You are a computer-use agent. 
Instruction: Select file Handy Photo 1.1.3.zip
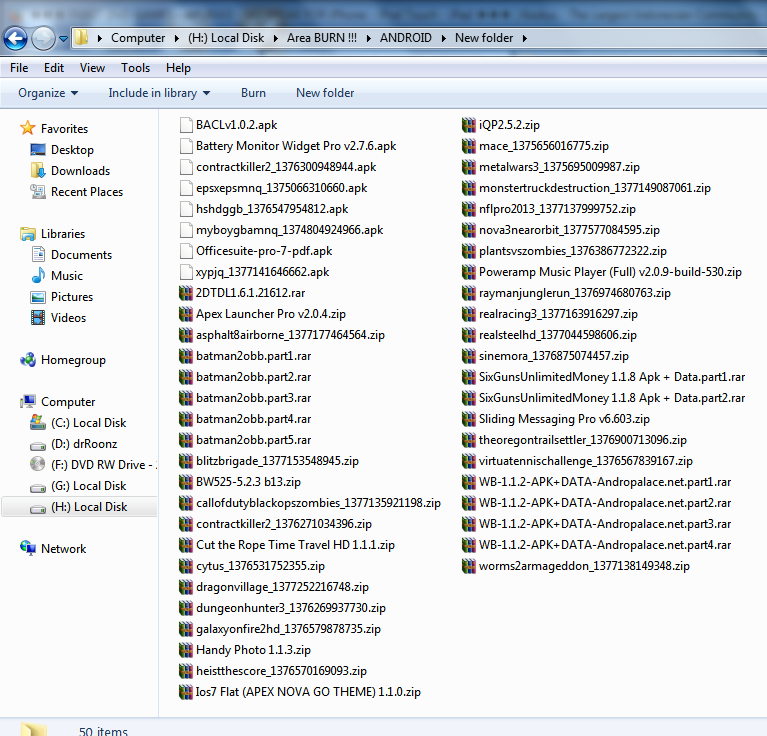click(x=253, y=650)
